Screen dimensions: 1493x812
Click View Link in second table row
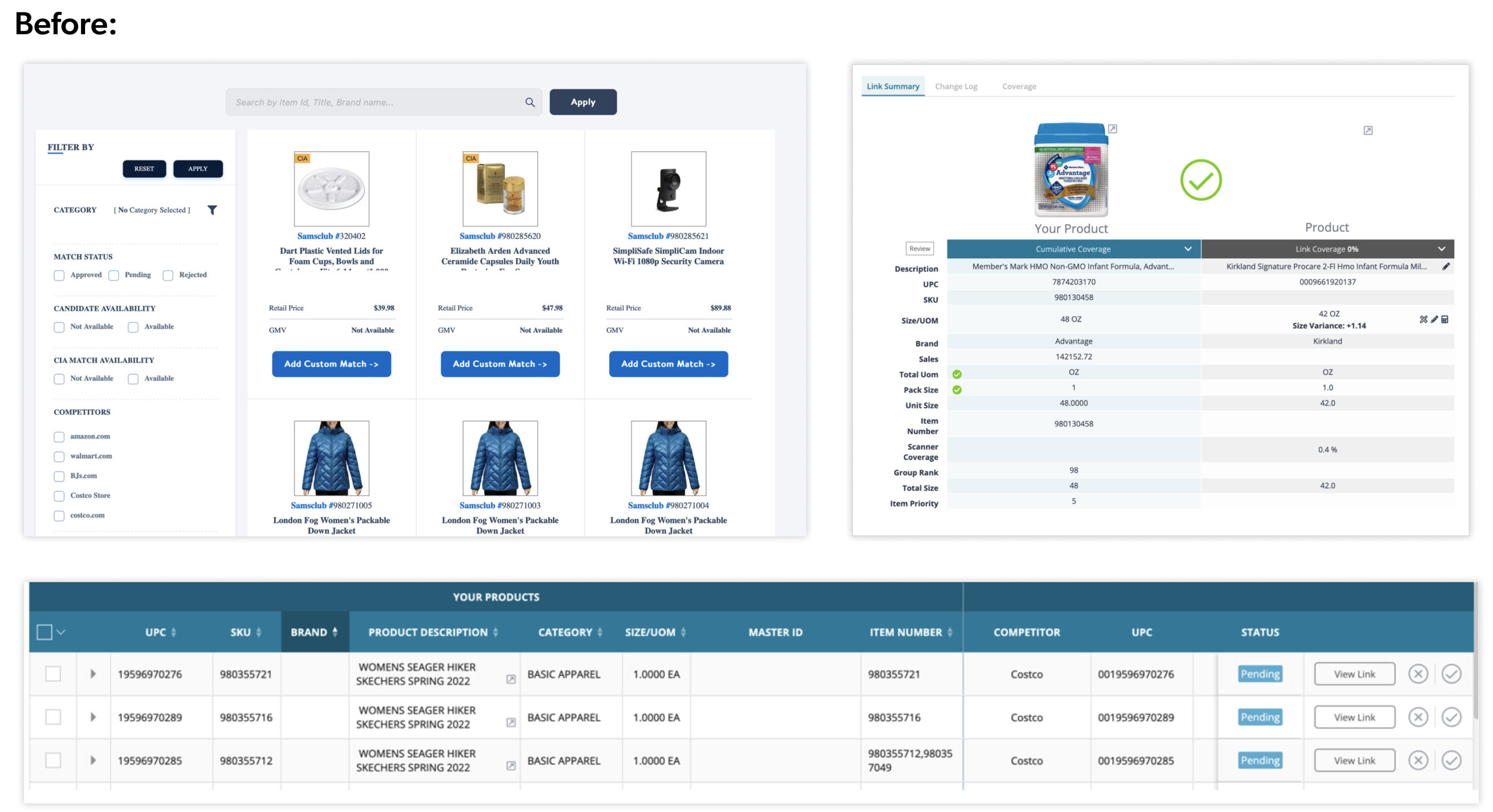(1354, 717)
